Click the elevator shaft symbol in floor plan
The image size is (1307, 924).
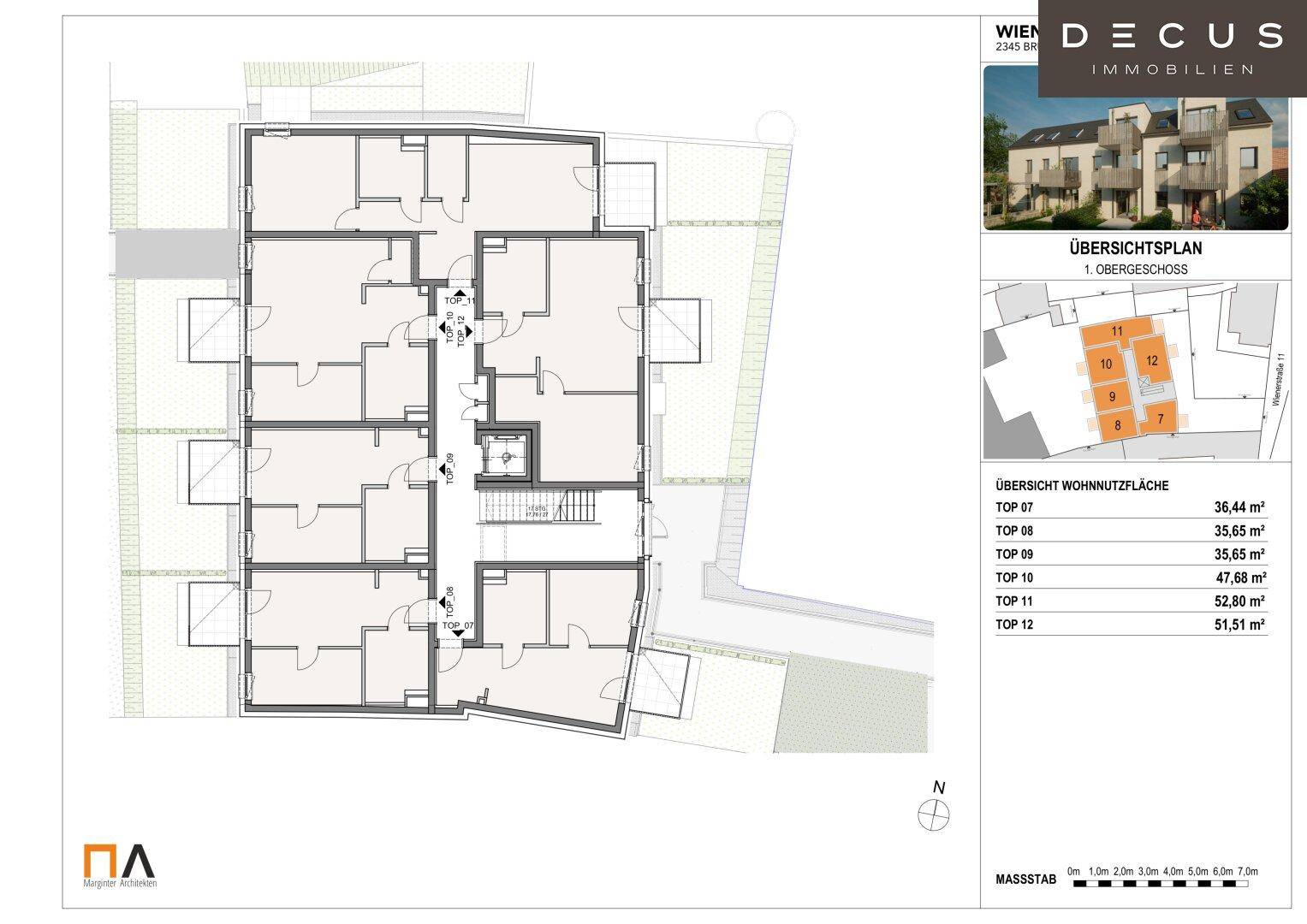pyautogui.click(x=505, y=455)
